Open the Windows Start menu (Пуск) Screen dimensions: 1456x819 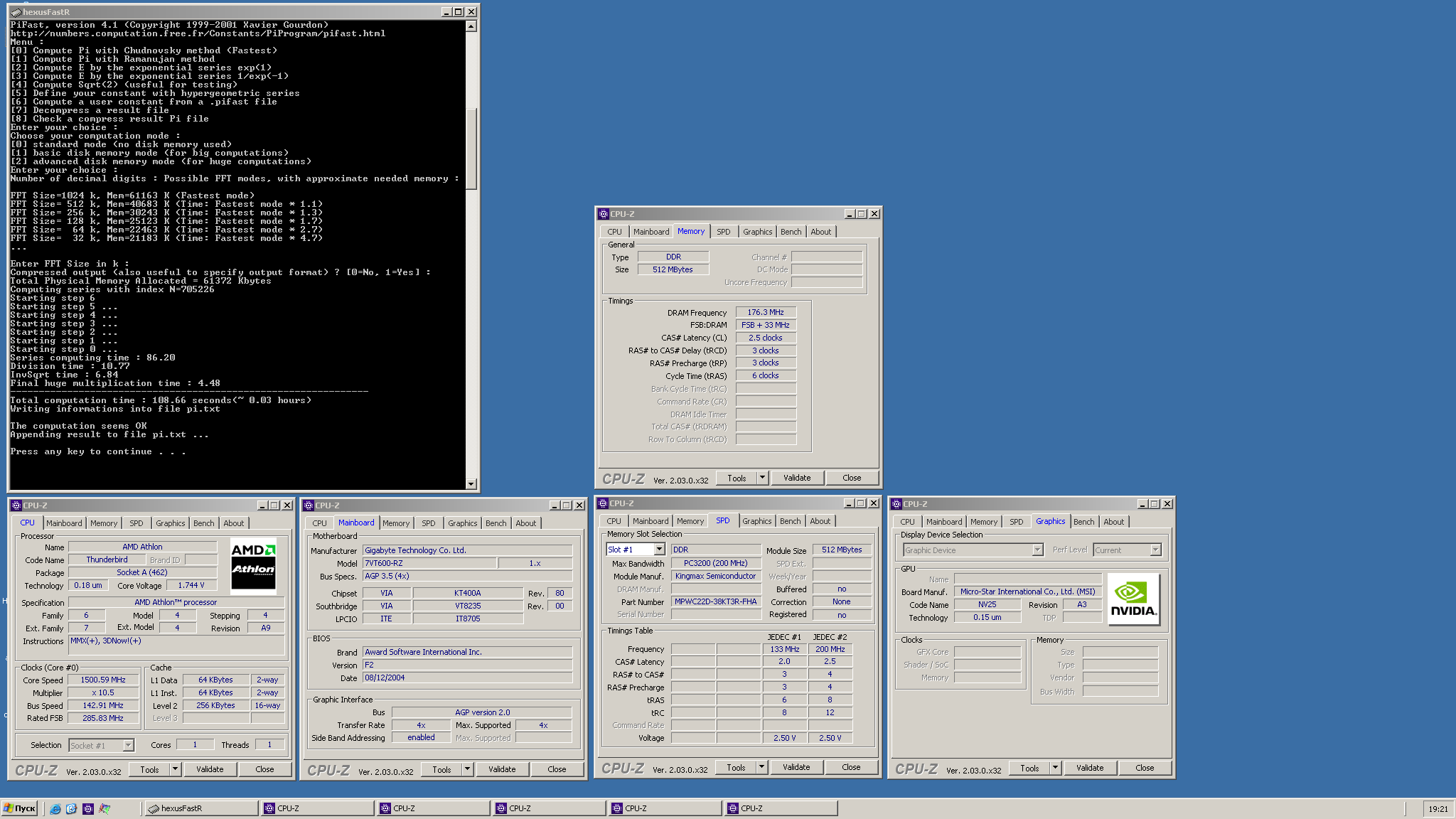(x=20, y=808)
